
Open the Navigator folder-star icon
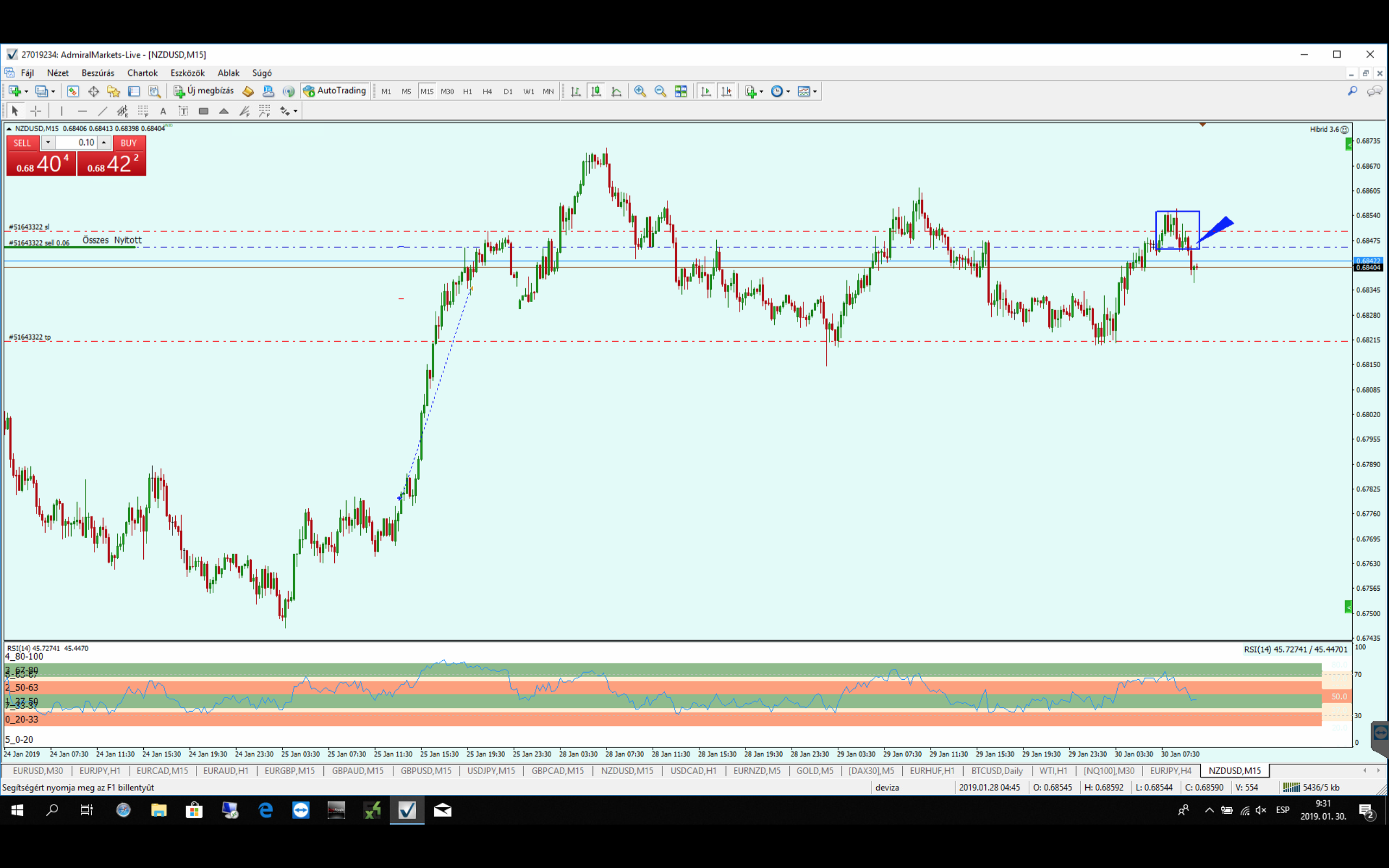click(x=113, y=91)
